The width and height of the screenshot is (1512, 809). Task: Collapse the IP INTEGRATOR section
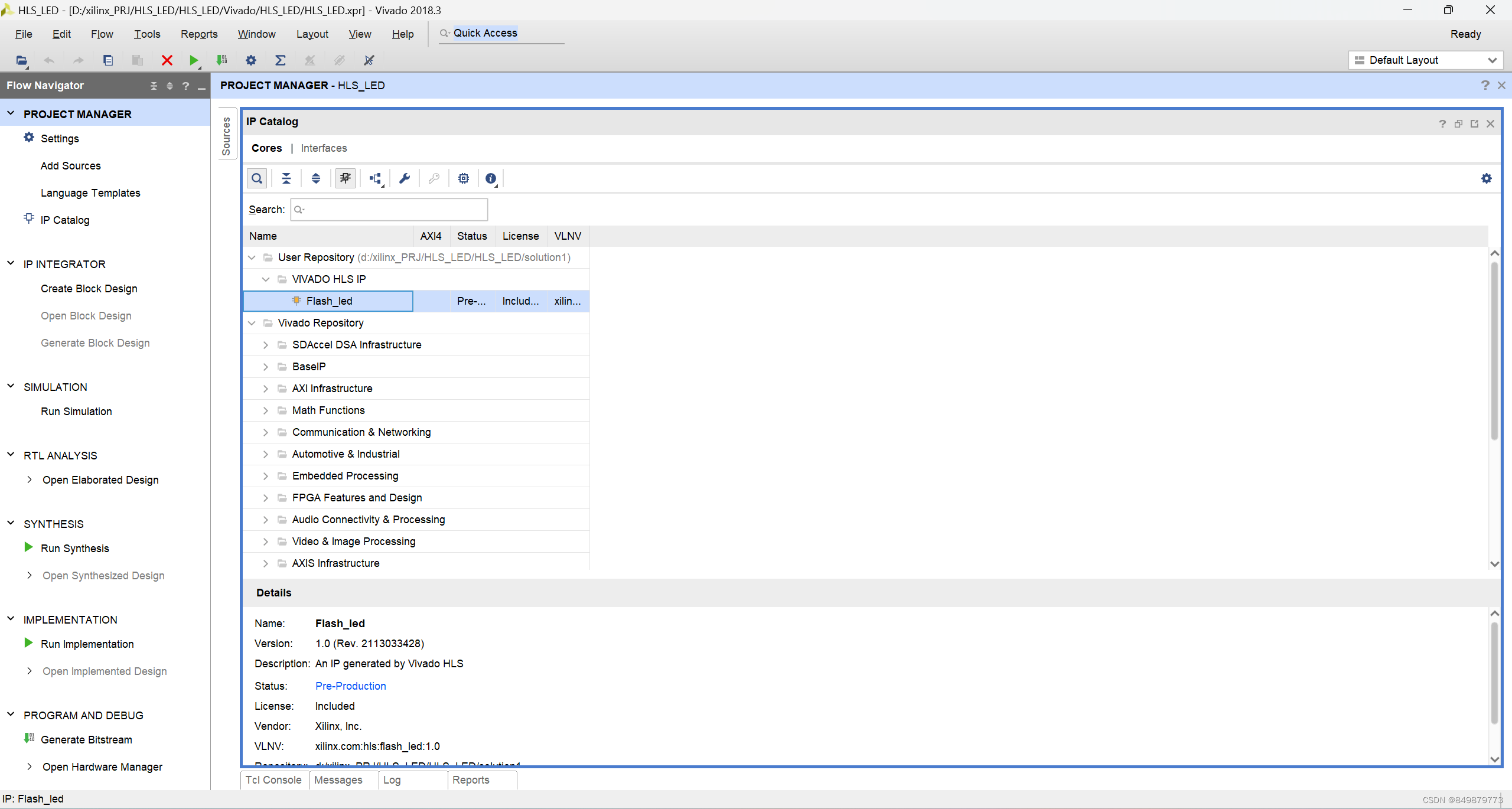click(11, 263)
